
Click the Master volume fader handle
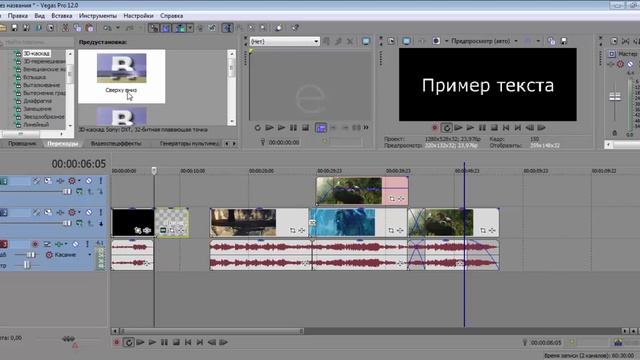(615, 97)
